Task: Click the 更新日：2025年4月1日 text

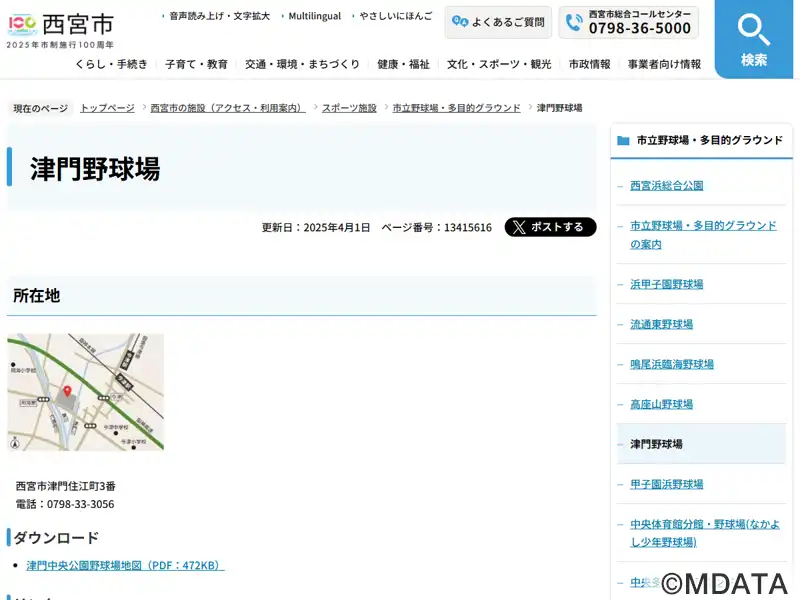Action: [316, 228]
